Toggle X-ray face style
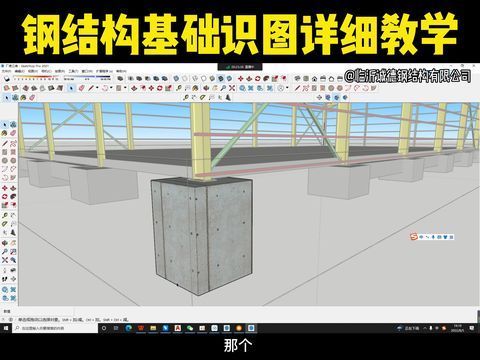 176,79
